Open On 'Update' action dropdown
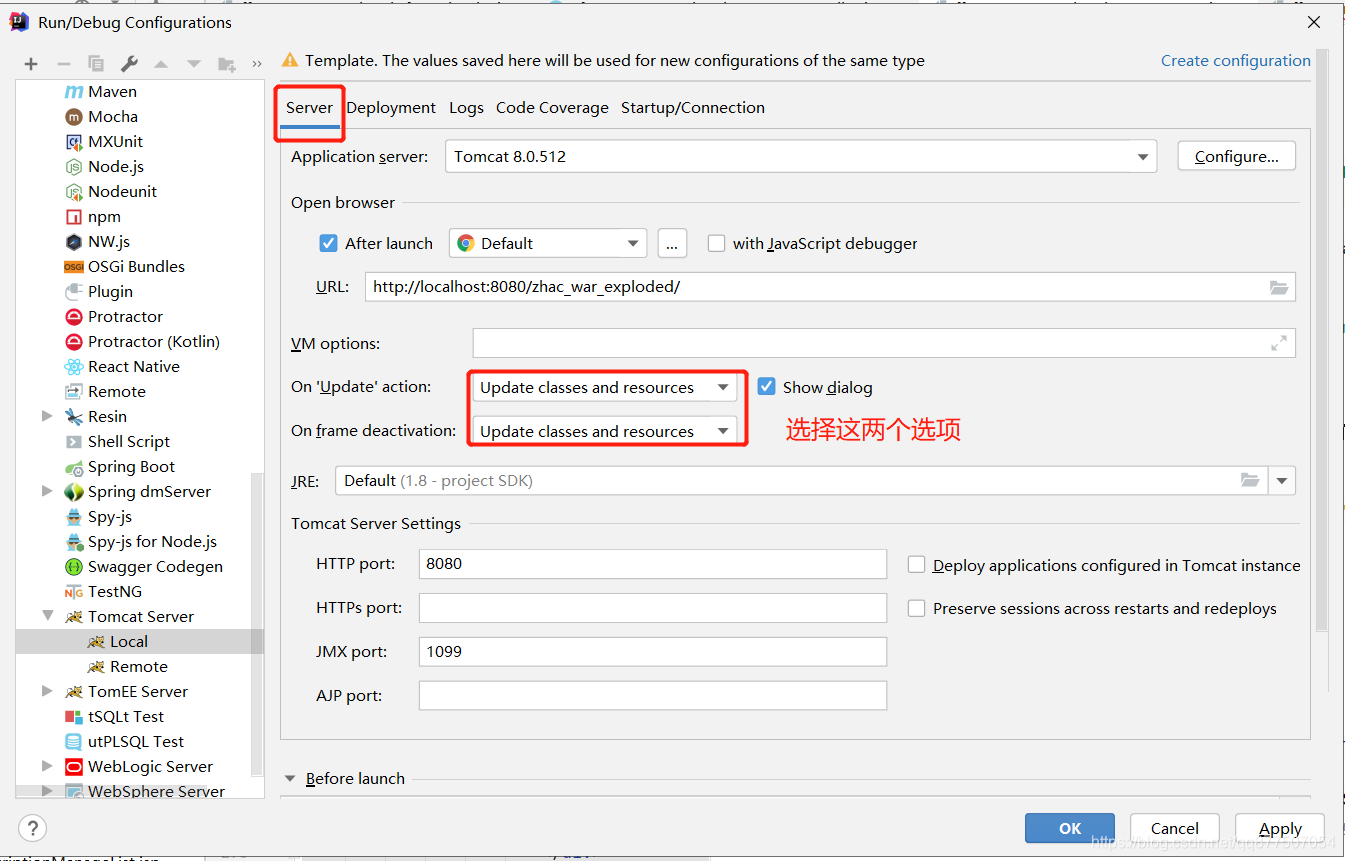 (x=605, y=387)
